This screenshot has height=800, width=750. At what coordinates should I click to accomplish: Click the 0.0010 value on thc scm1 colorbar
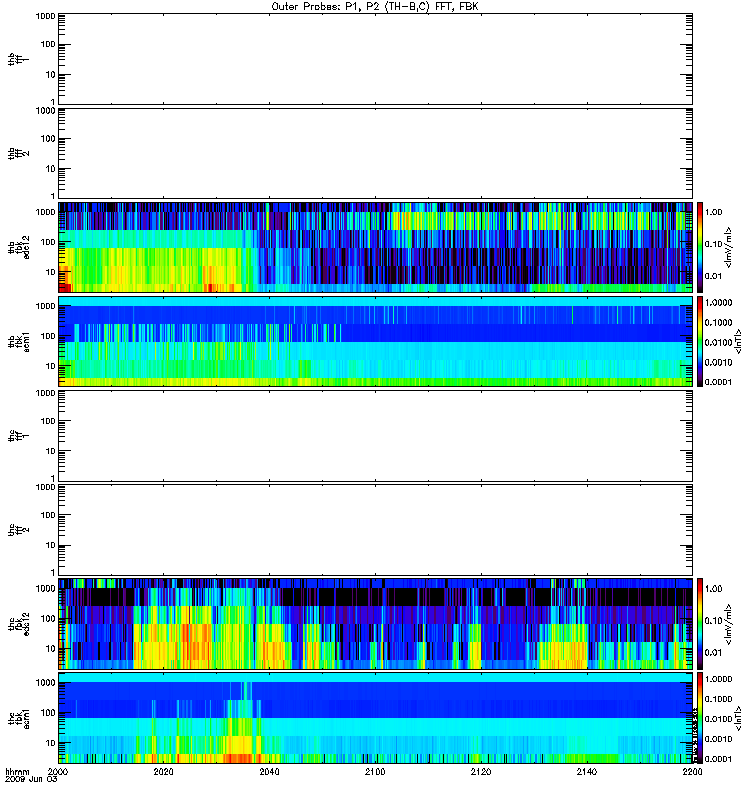(x=718, y=739)
